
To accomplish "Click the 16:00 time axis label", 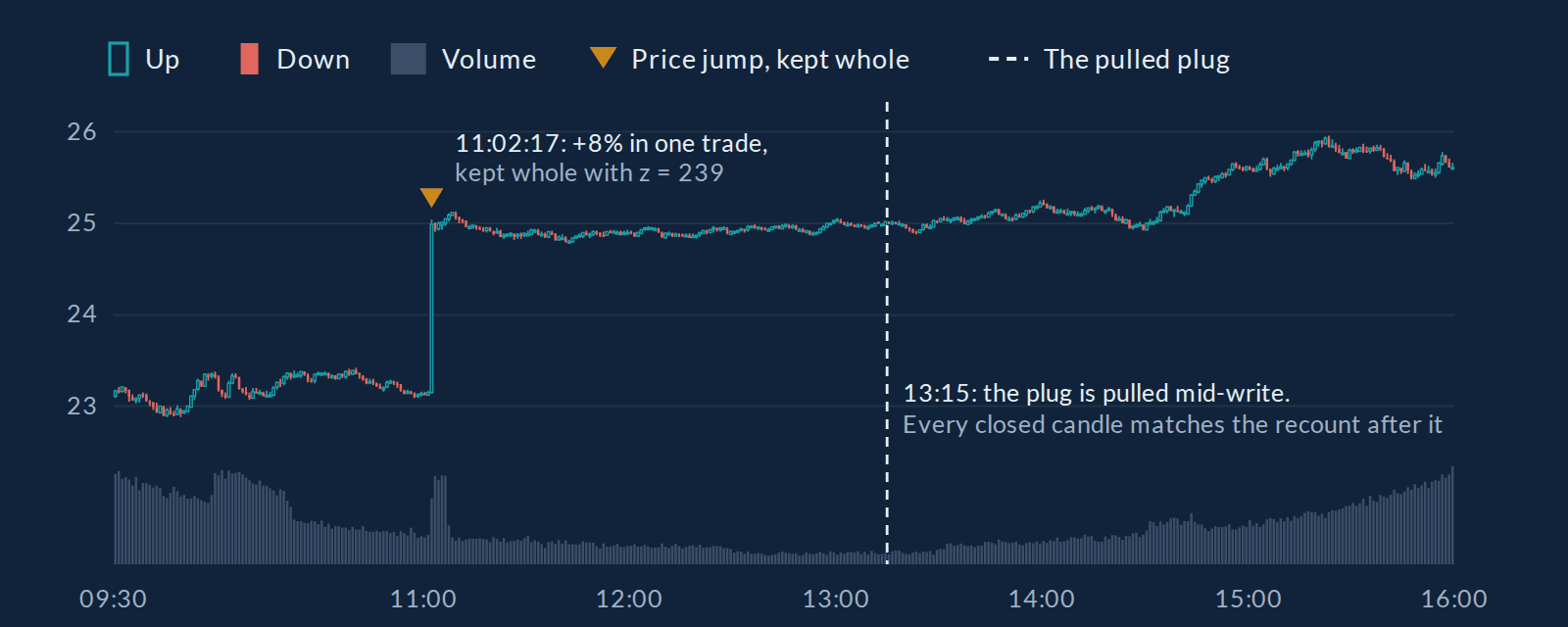I will pyautogui.click(x=1454, y=599).
